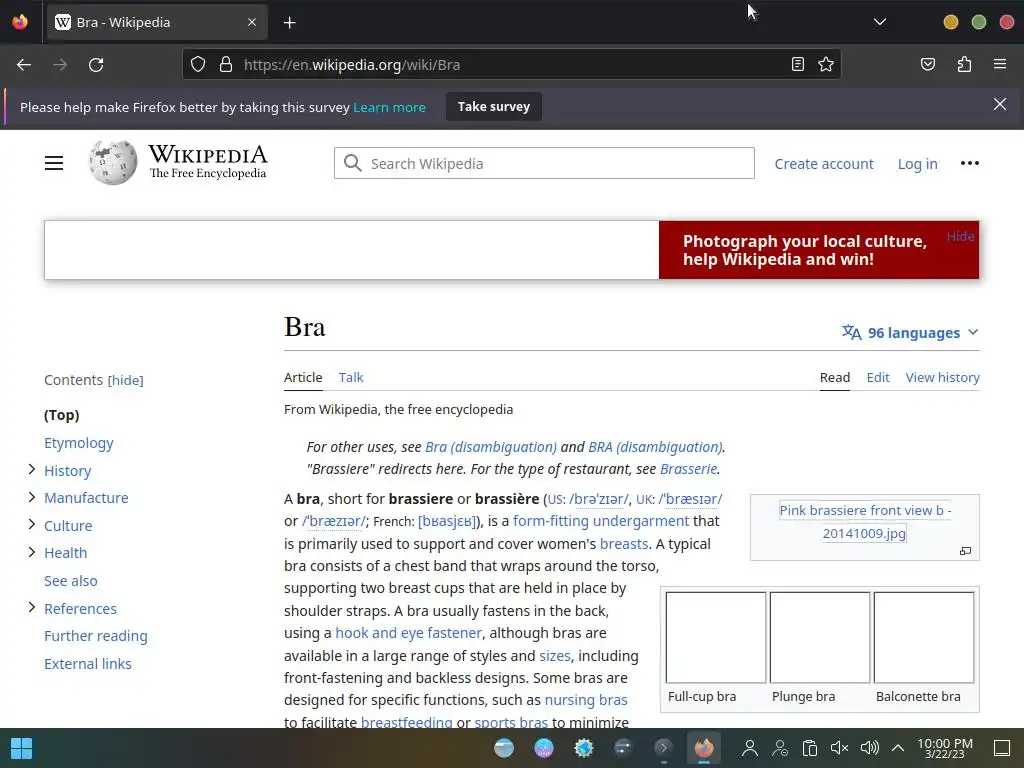This screenshot has height=768, width=1024.
Task: Open the Edit tab
Action: pyautogui.click(x=878, y=377)
